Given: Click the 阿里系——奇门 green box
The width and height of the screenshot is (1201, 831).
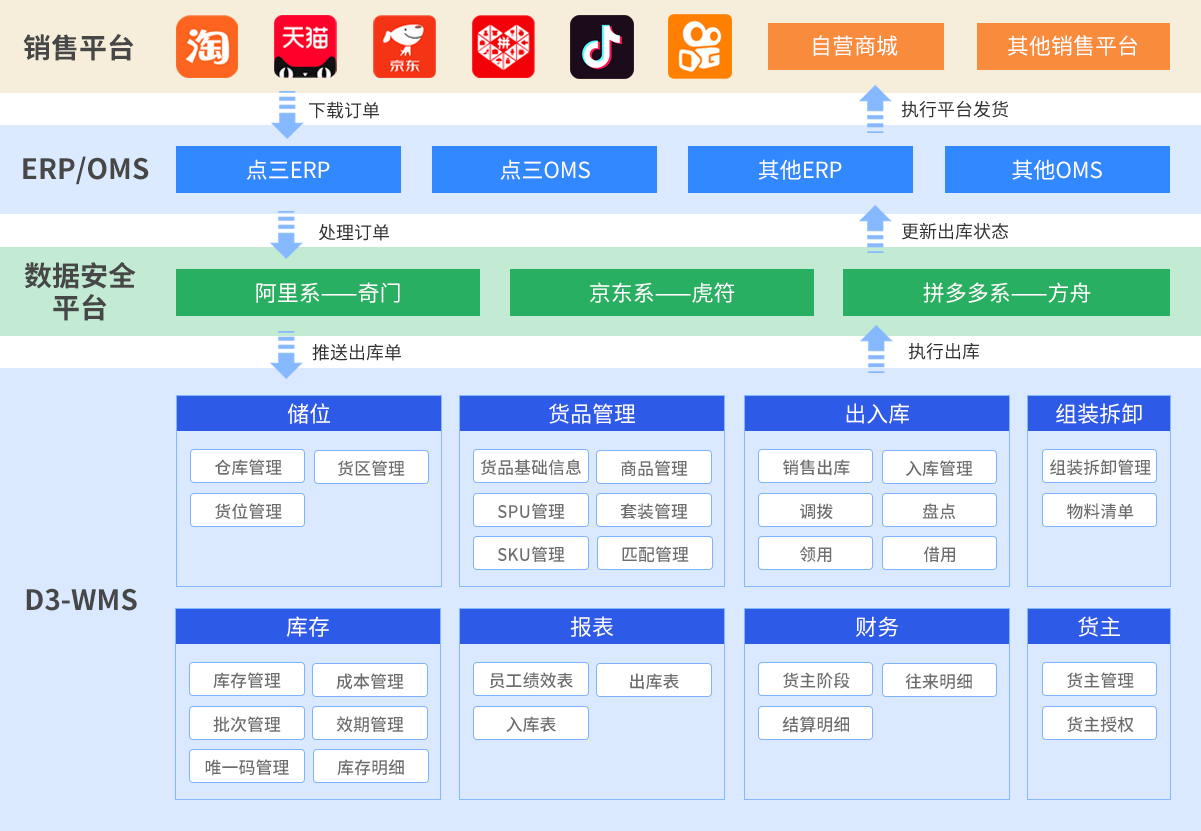Looking at the screenshot, I should 328,292.
